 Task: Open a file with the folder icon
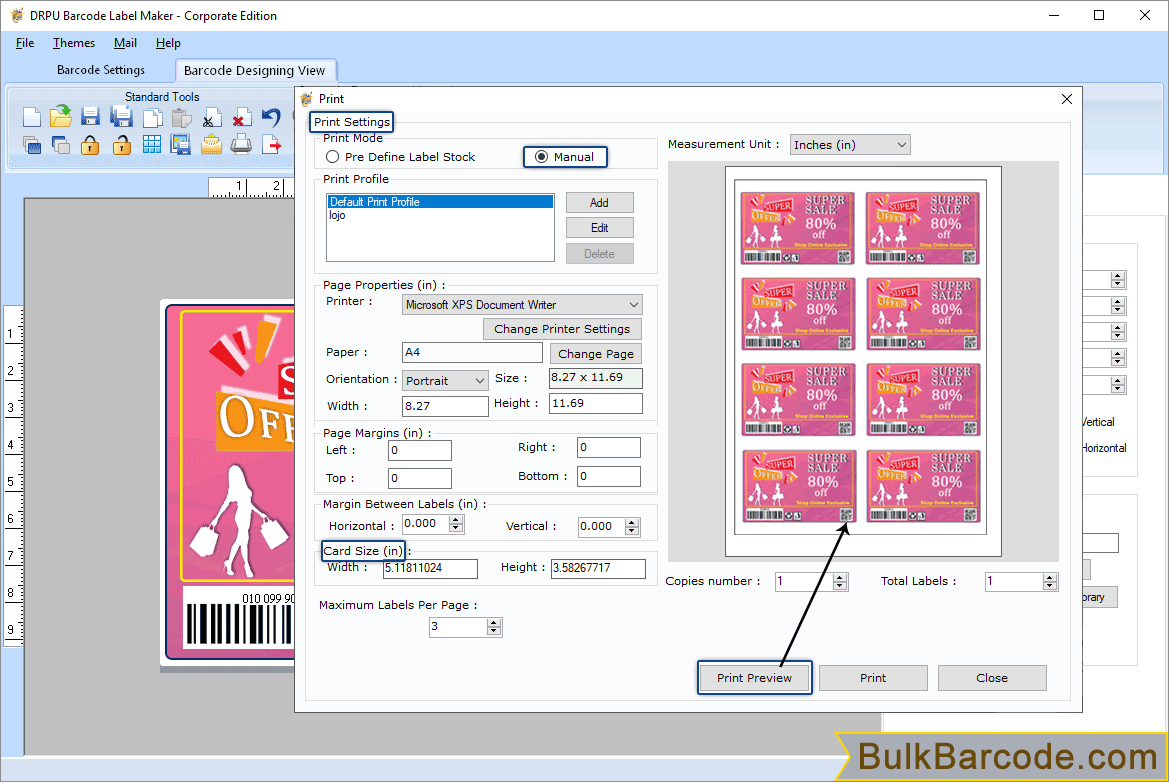(61, 117)
